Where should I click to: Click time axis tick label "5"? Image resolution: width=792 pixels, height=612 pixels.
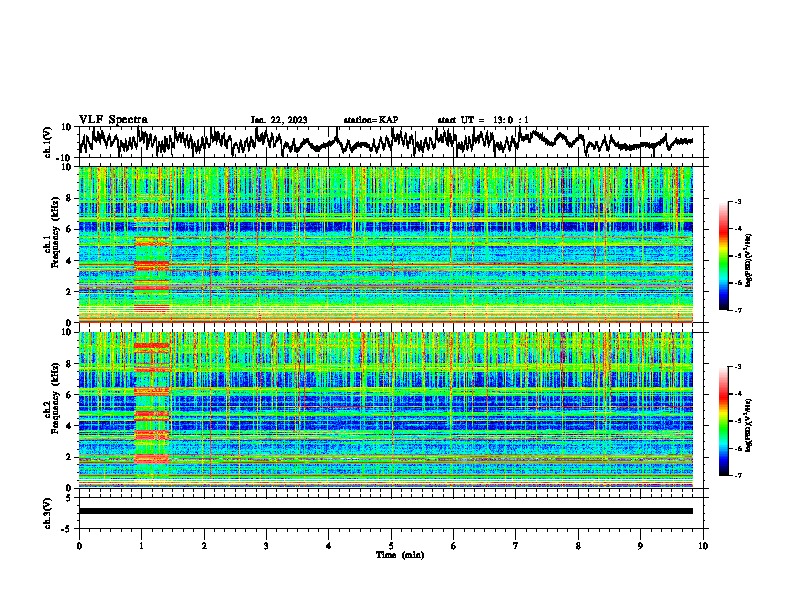point(391,546)
